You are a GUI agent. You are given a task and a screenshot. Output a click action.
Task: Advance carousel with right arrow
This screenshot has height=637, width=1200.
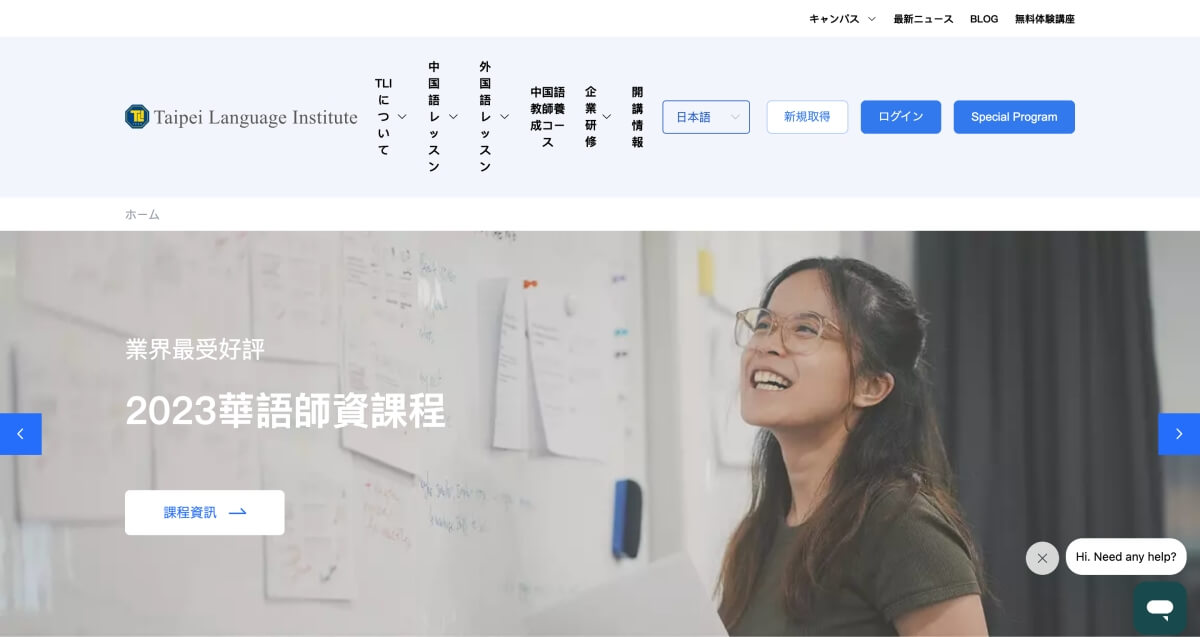[1179, 434]
